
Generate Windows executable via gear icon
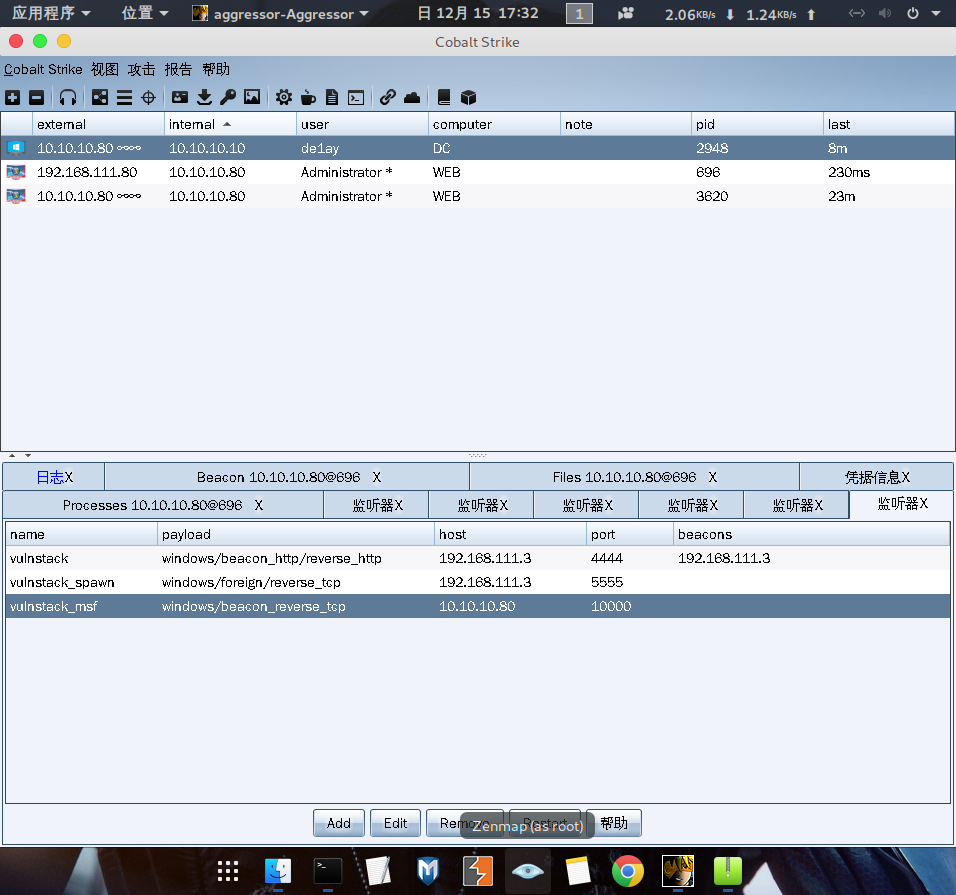(x=284, y=98)
